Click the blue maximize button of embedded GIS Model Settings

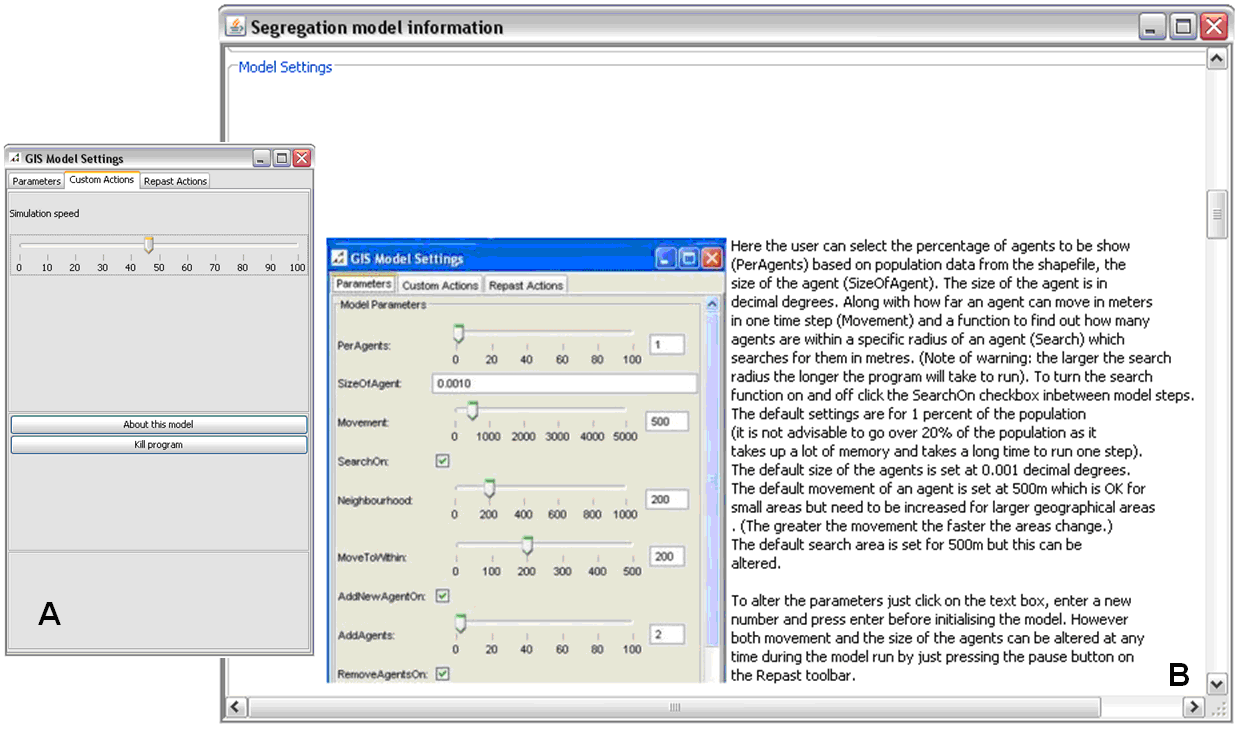(x=689, y=259)
